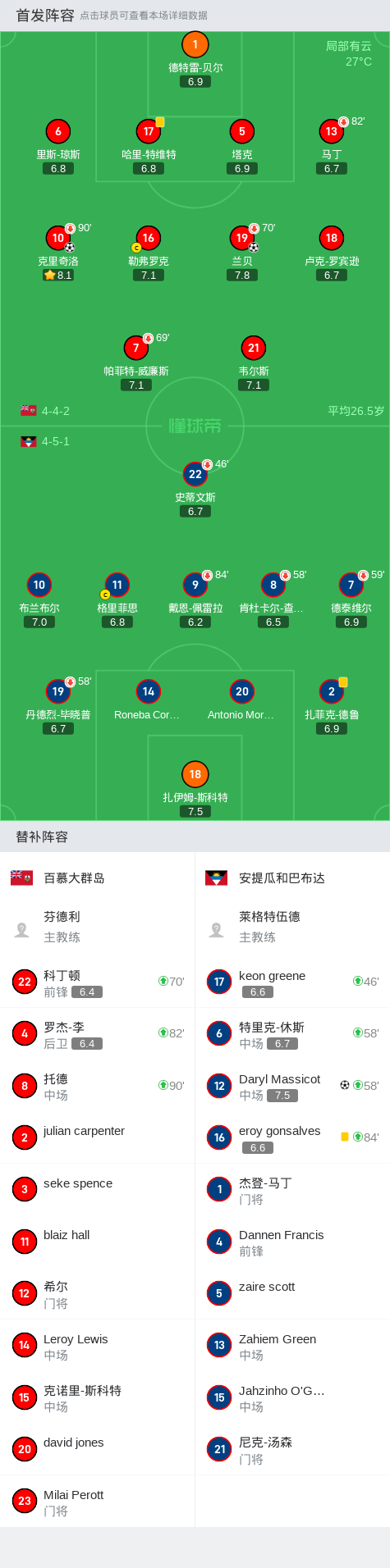The image size is (390, 1568).
Task: Open goalkeeper 德特雷-贝尔 number 1 jersey
Action: (195, 44)
